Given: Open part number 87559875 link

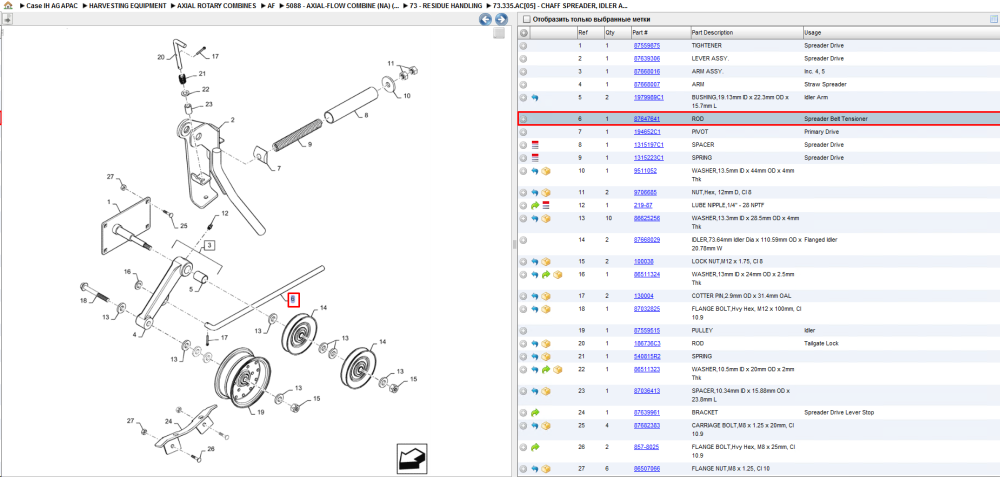Looking at the screenshot, I should (x=646, y=46).
